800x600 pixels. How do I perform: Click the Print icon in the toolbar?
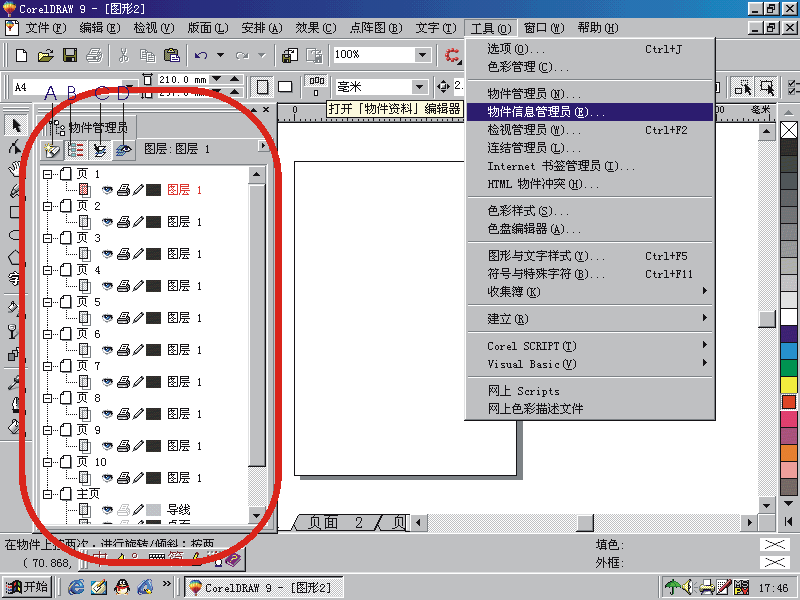click(94, 55)
